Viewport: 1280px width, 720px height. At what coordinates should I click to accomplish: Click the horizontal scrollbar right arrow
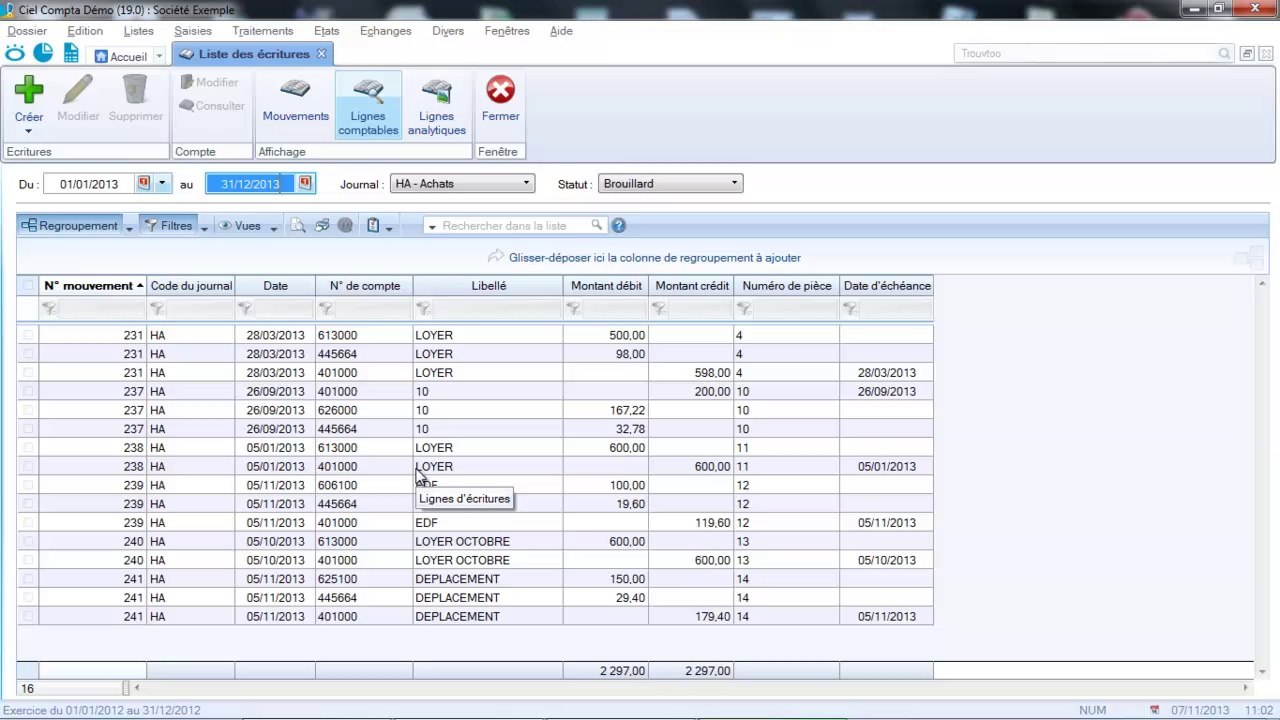point(1246,688)
